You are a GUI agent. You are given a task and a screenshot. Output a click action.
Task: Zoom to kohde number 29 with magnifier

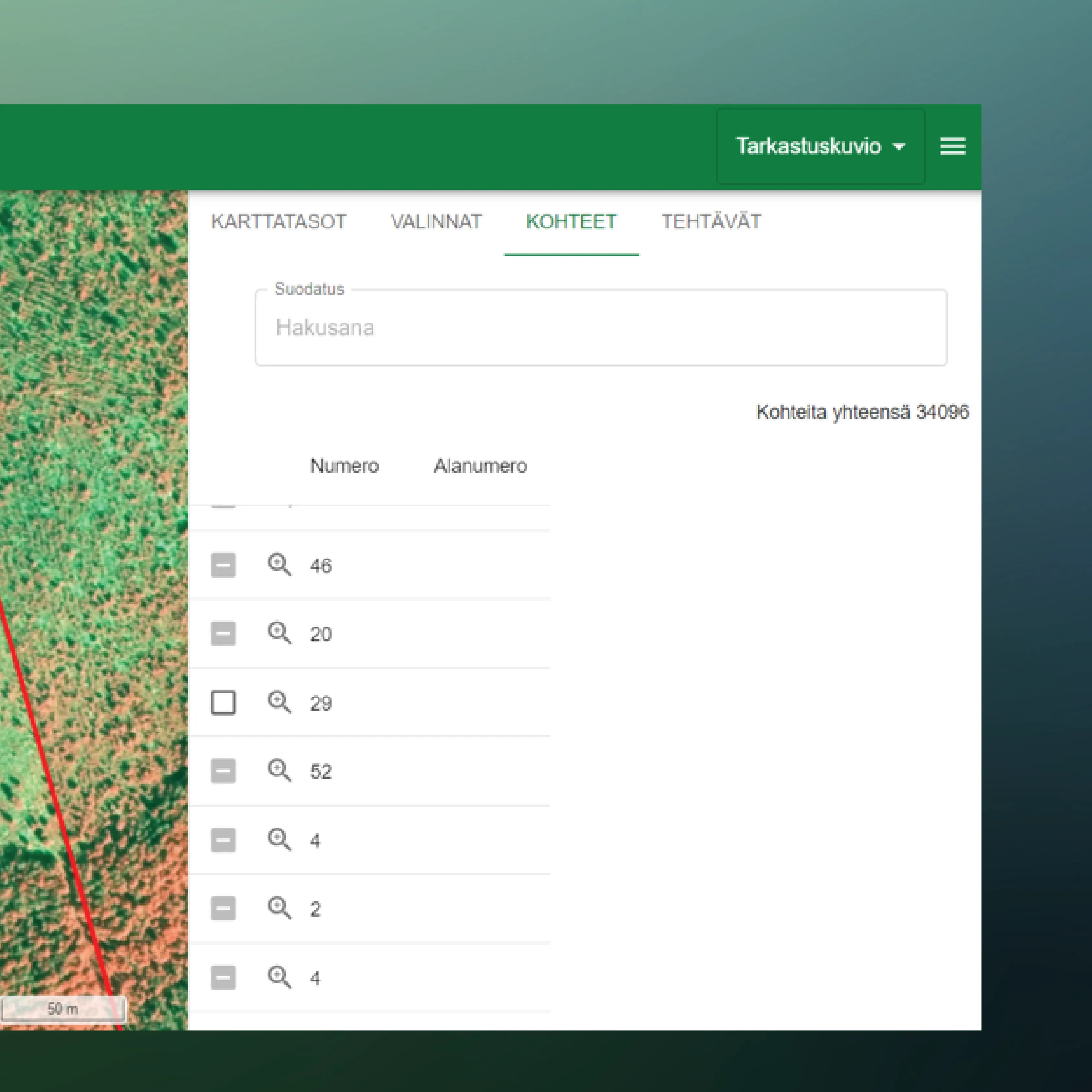tap(279, 703)
